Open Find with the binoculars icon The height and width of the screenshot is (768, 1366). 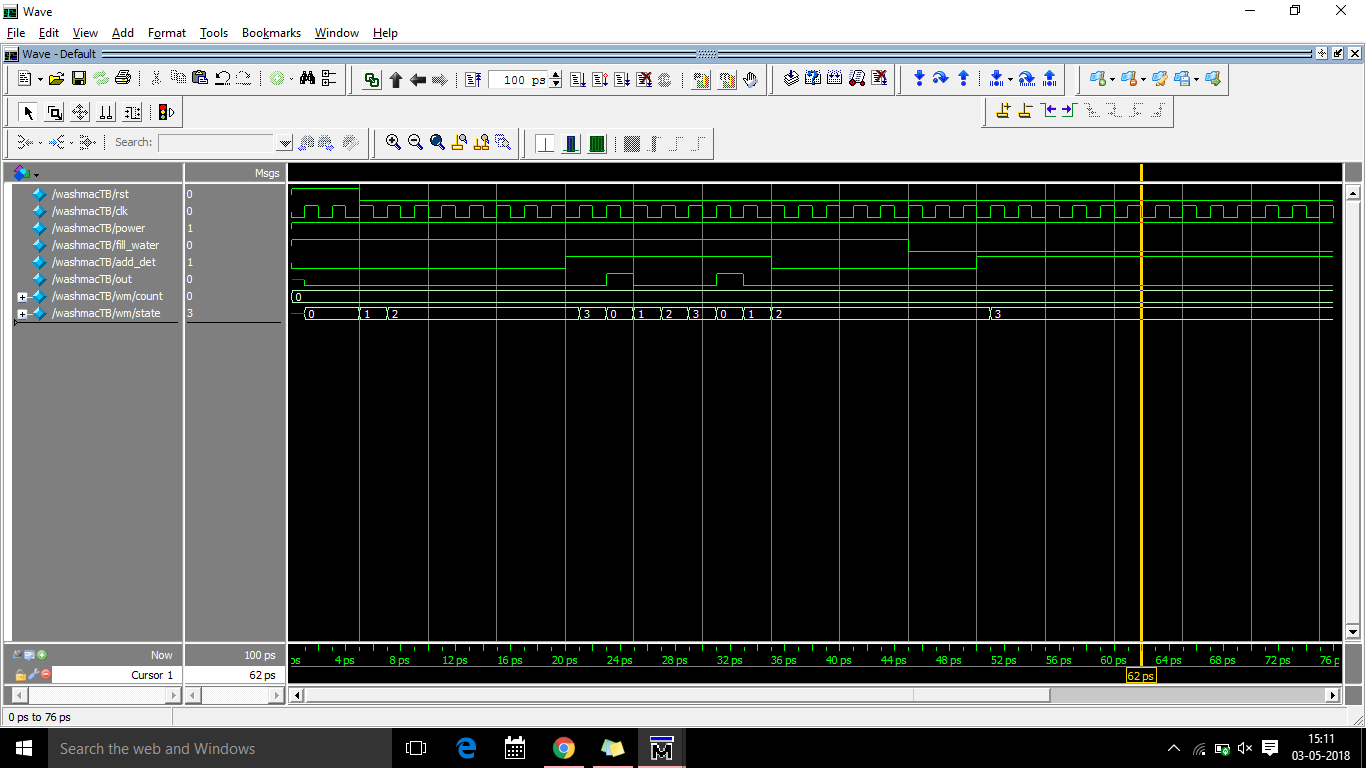(x=308, y=79)
